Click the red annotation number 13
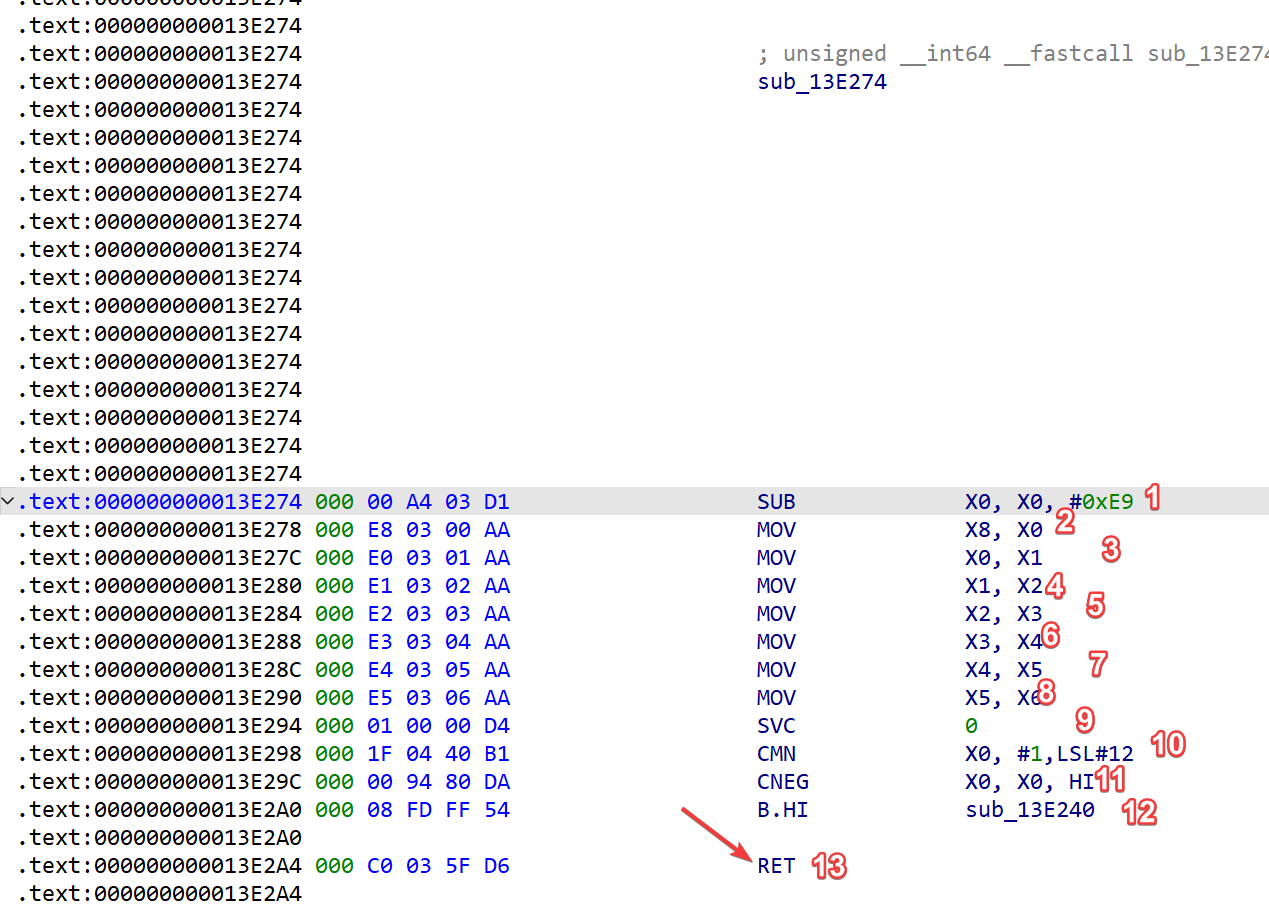The image size is (1269, 904). 829,866
